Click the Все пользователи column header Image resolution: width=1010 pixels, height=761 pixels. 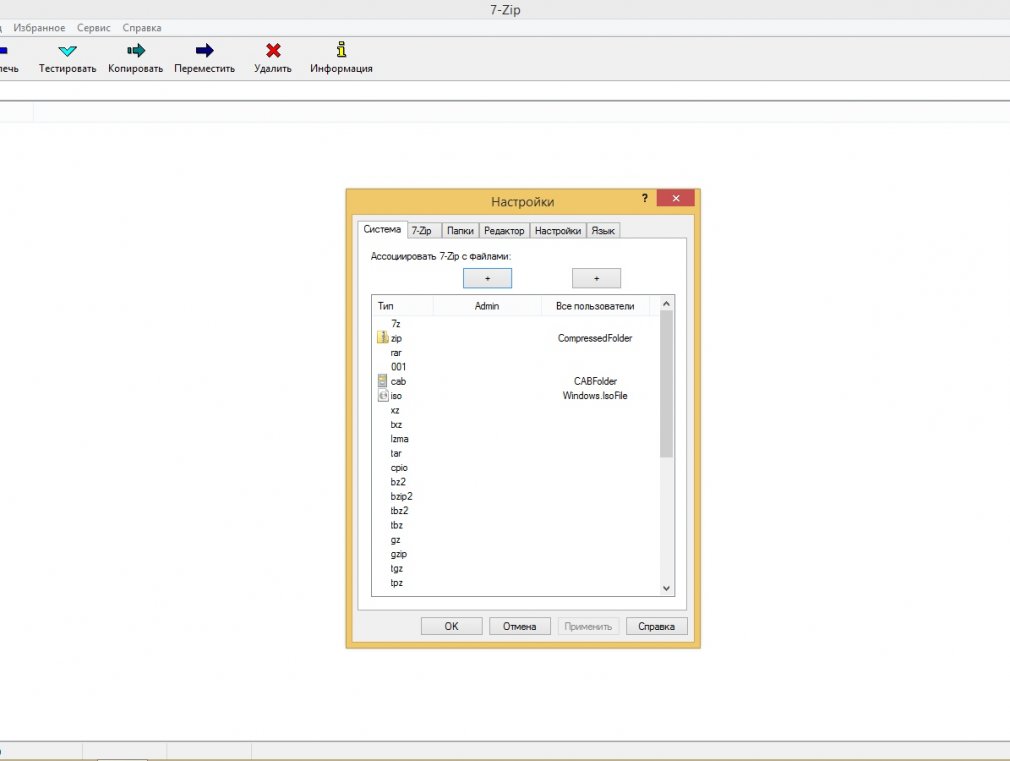point(595,306)
